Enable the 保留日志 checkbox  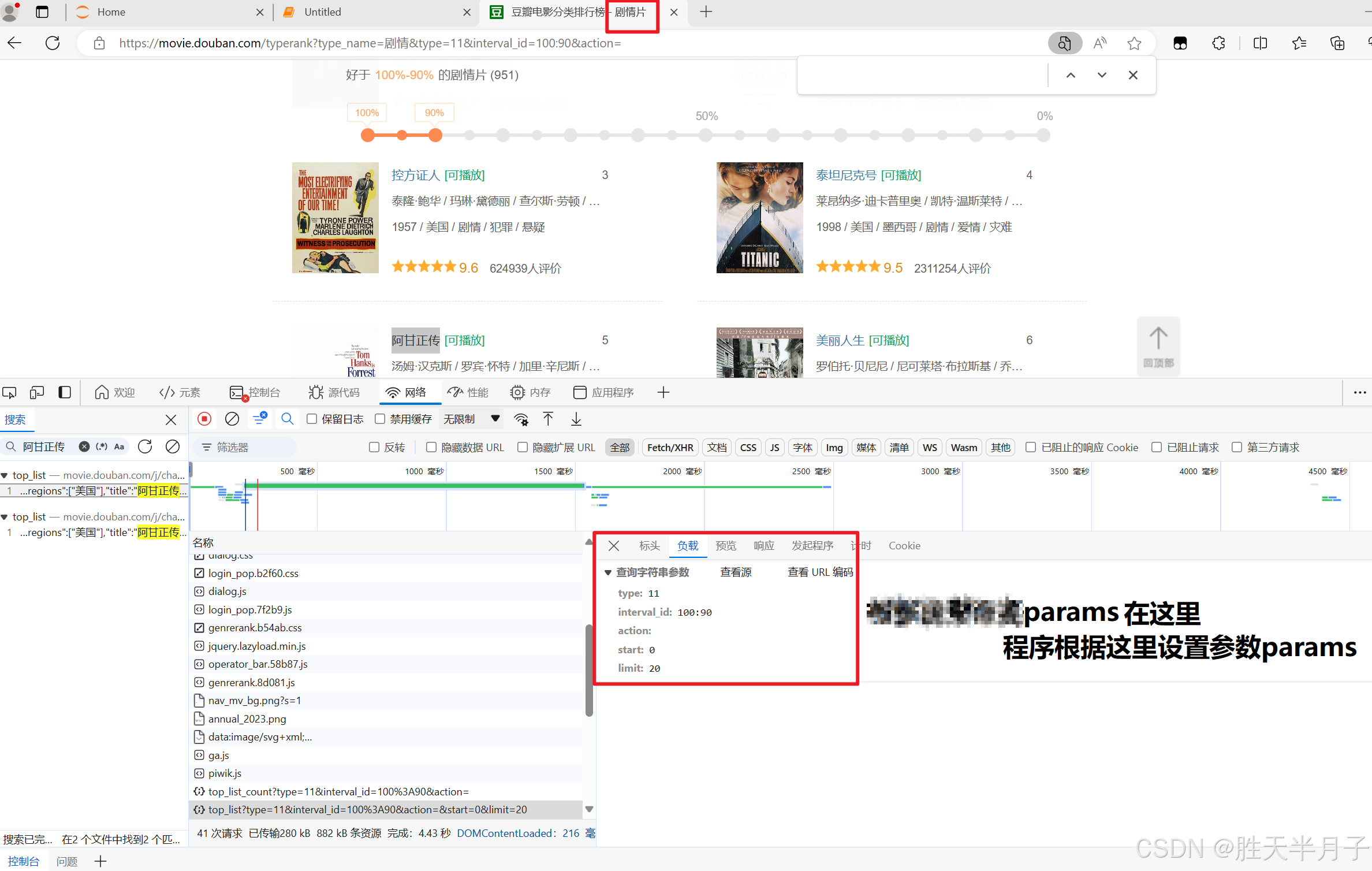coord(312,419)
